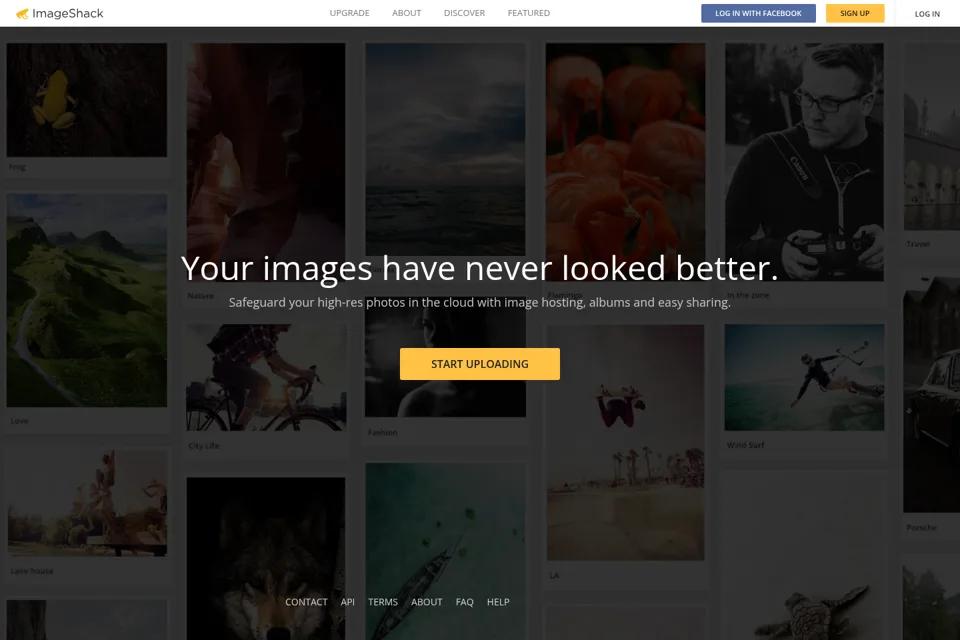
Task: Open the green hills Love photo
Action: coord(86,300)
